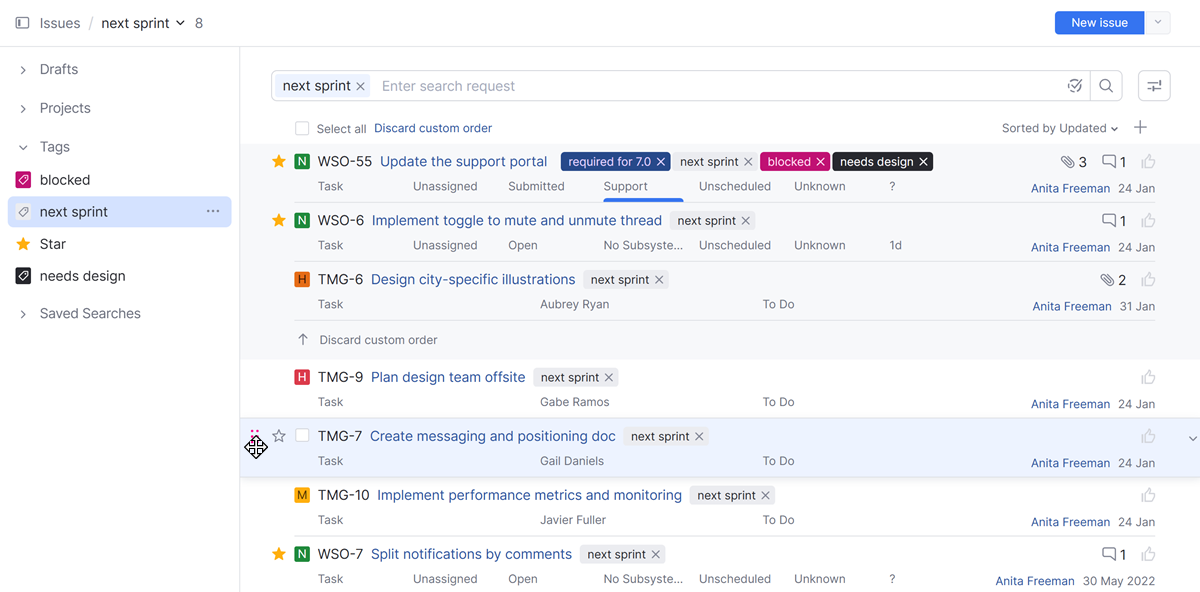Collapse the left sidebar using the panel icon
The width and height of the screenshot is (1200, 592).
click(21, 22)
